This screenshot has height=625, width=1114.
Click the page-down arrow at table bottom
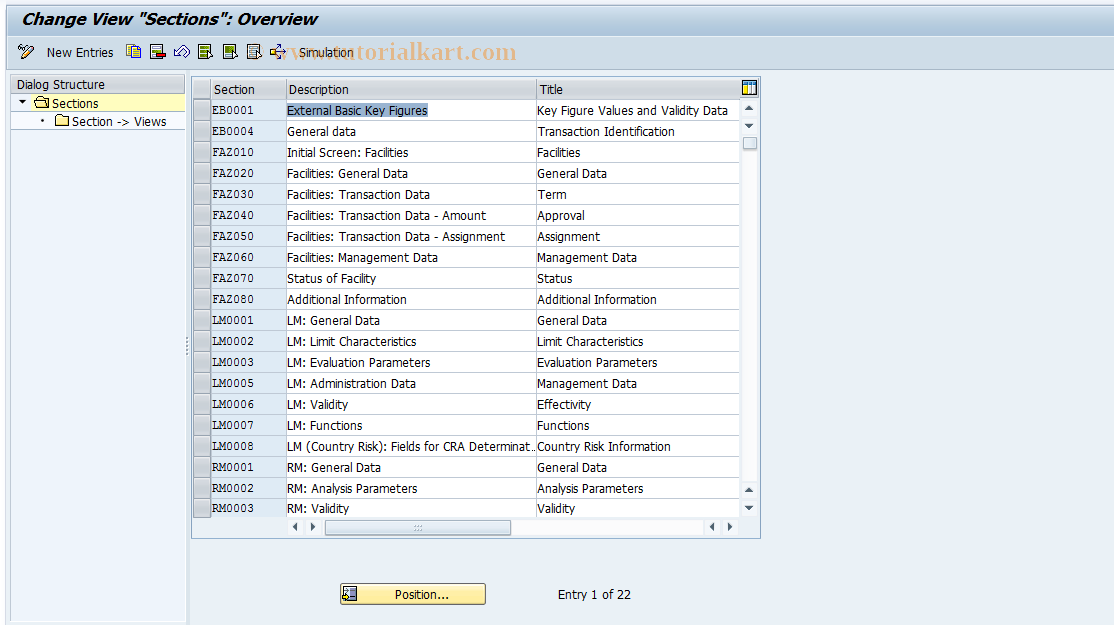tap(749, 508)
